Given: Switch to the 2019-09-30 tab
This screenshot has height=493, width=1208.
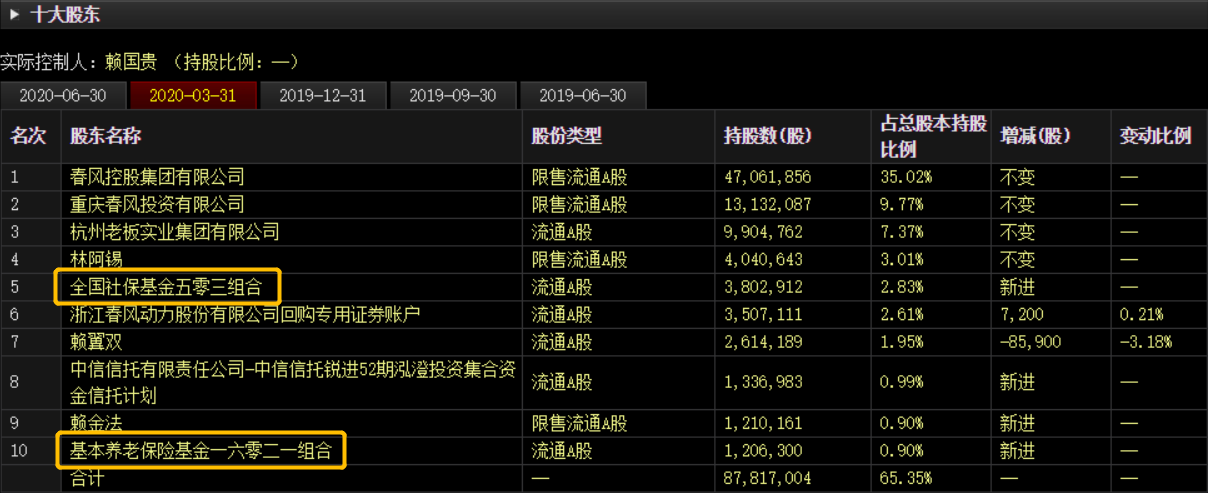Looking at the screenshot, I should tap(452, 96).
